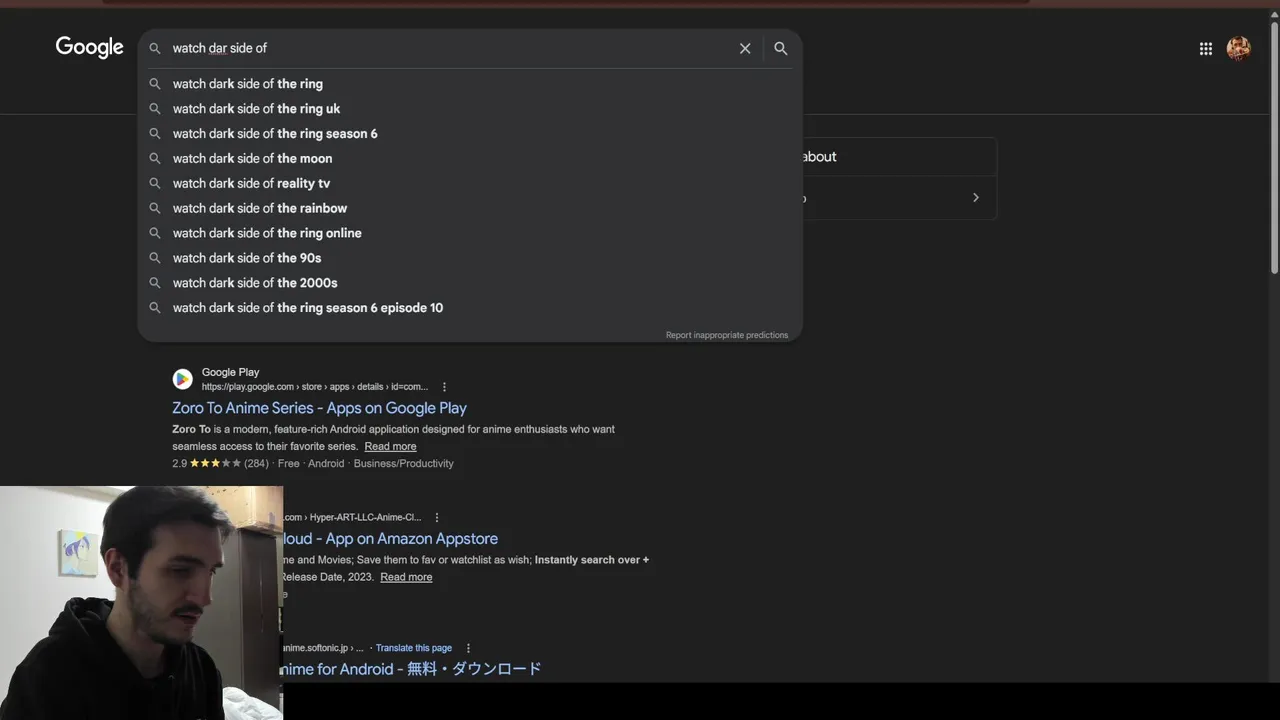Viewport: 1280px width, 720px height.
Task: Click magnifier icon beside 'reality tv' suggestion
Action: (x=155, y=183)
